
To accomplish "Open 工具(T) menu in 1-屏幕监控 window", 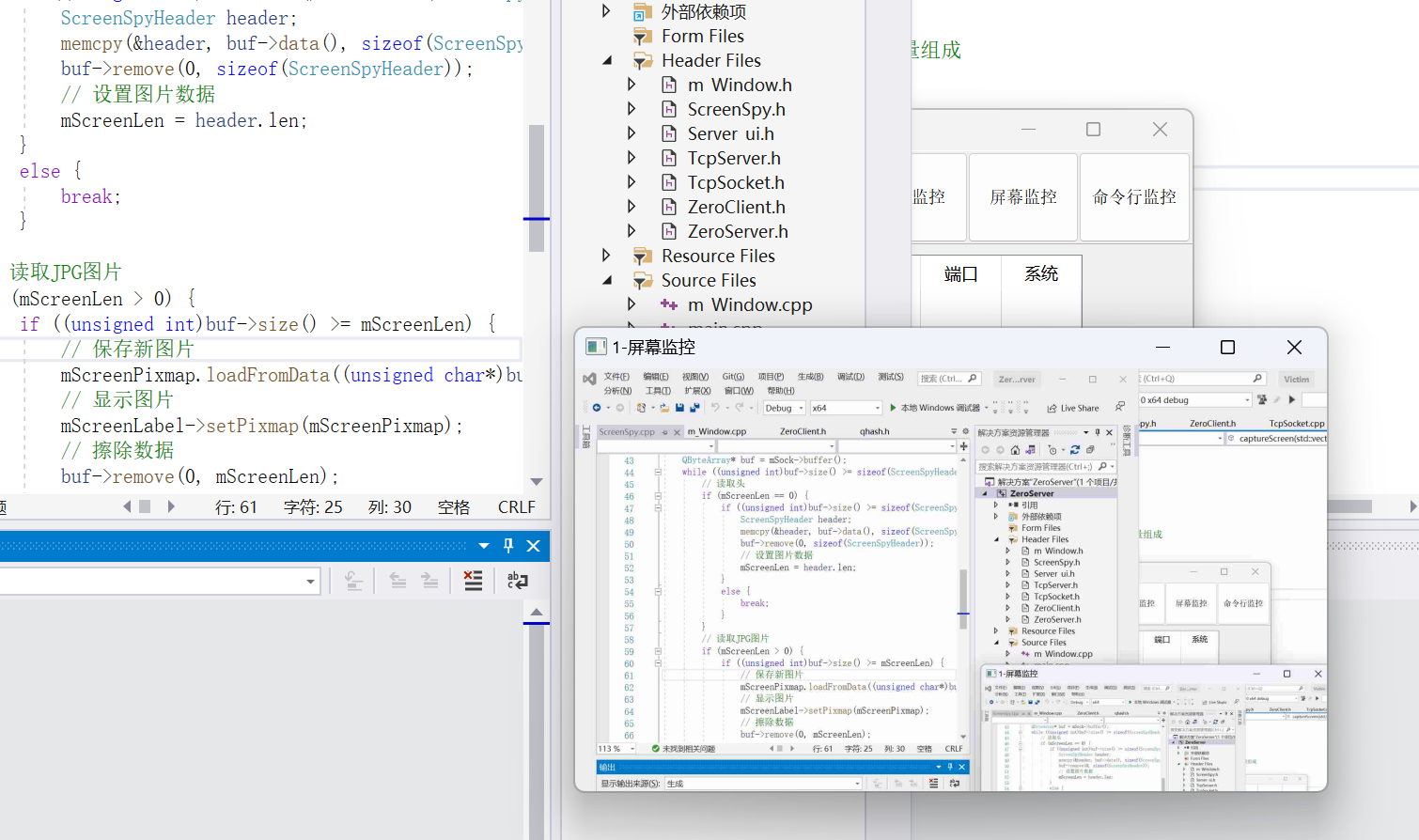I will point(658,391).
